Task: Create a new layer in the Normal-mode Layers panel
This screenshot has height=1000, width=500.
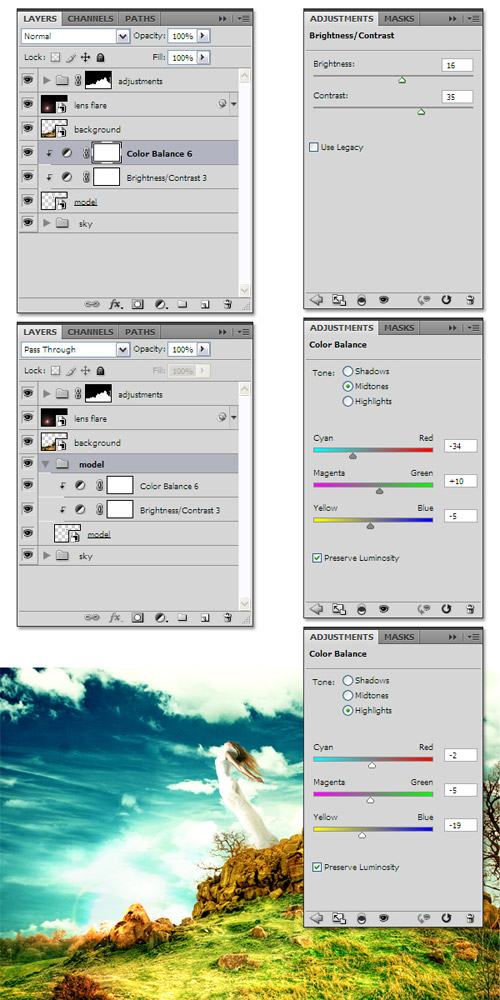Action: click(x=205, y=304)
